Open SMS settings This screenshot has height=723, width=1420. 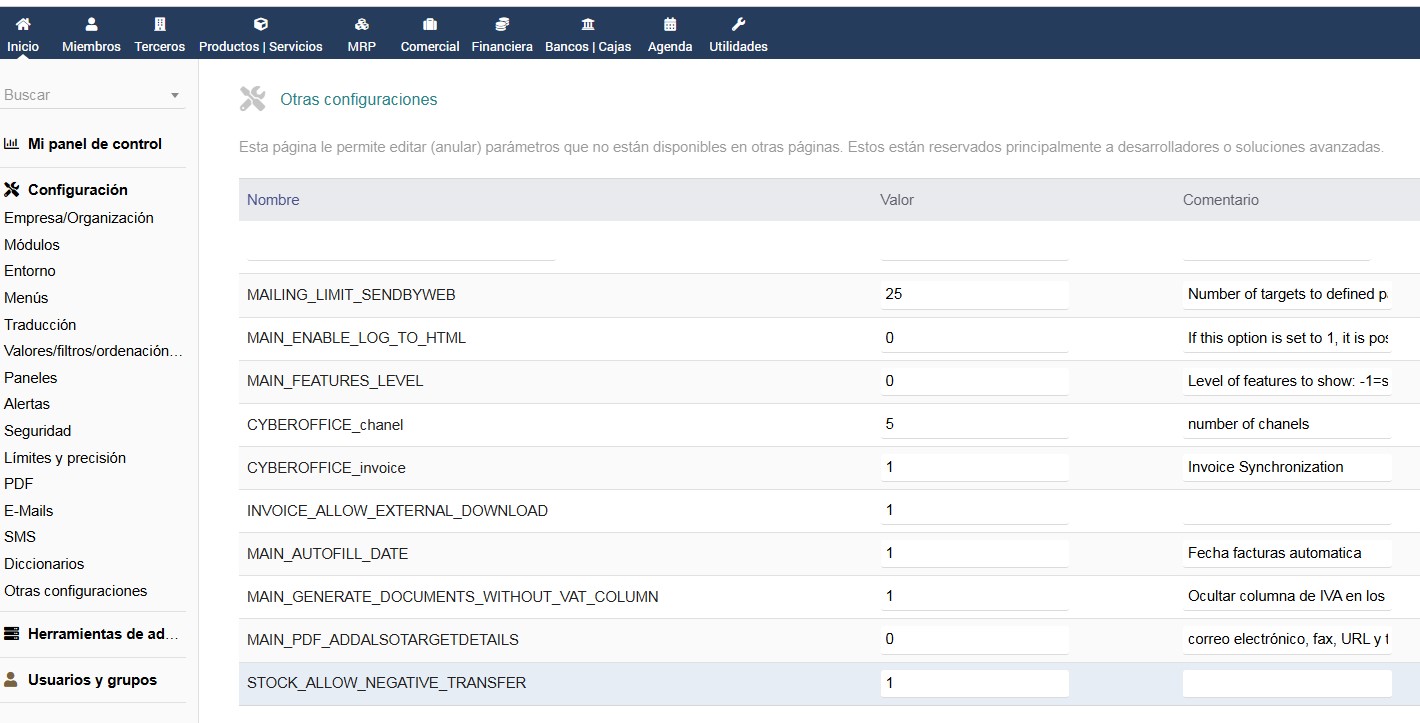(20, 537)
